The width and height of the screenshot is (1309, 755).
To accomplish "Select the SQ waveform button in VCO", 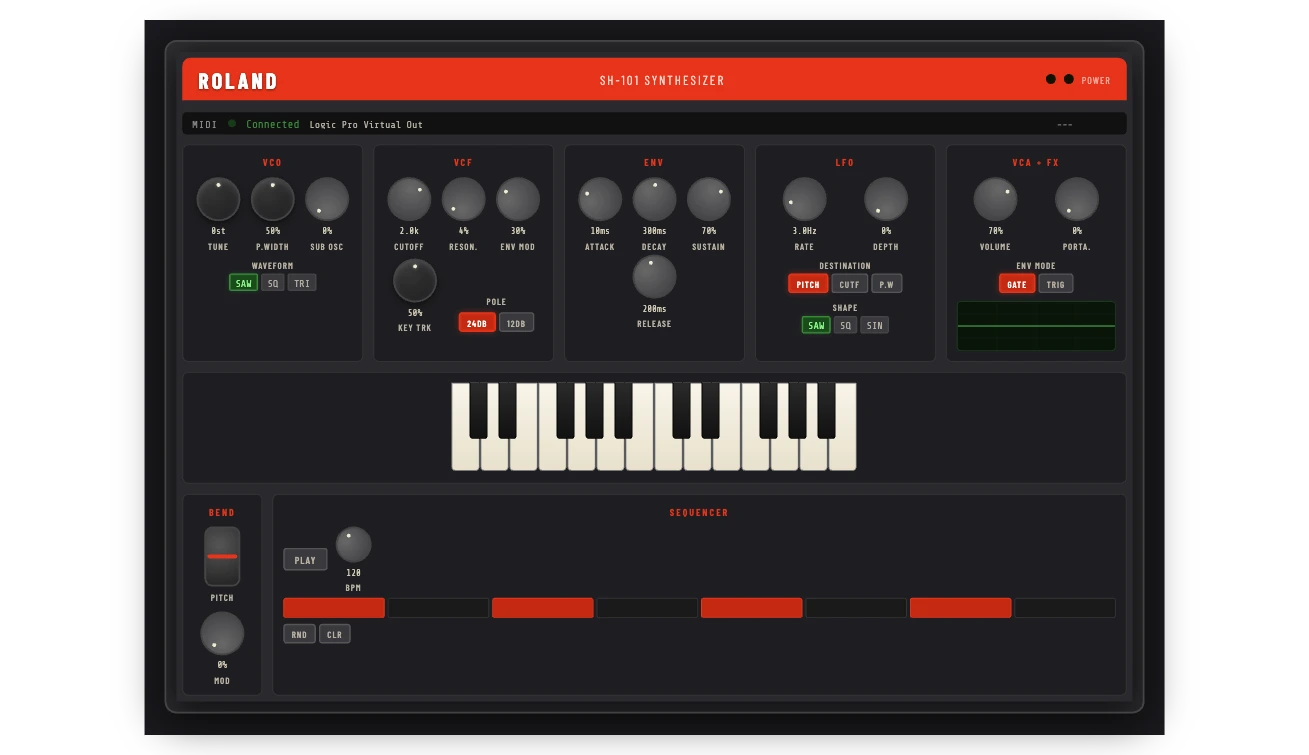I will tap(273, 283).
